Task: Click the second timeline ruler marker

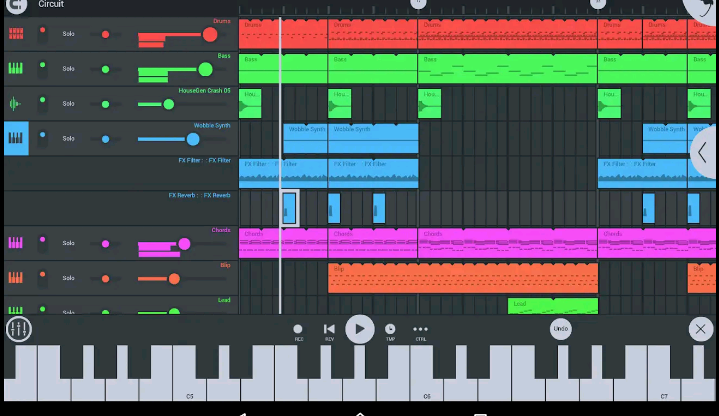Action: pyautogui.click(x=597, y=4)
